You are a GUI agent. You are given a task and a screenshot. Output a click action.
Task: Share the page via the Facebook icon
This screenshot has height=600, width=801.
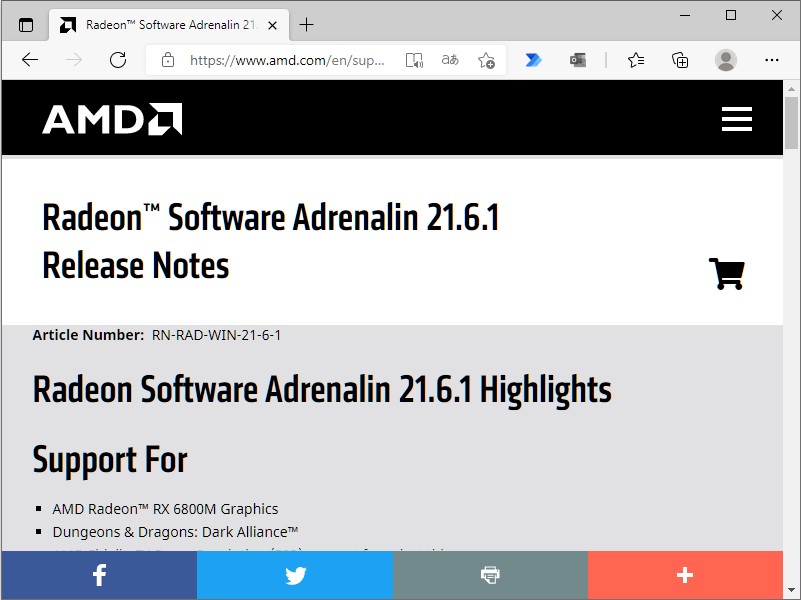pyautogui.click(x=99, y=575)
